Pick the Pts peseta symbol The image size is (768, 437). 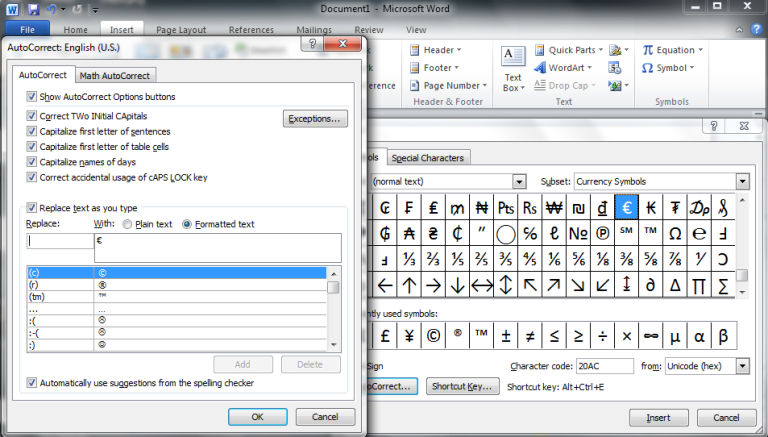[x=505, y=208]
